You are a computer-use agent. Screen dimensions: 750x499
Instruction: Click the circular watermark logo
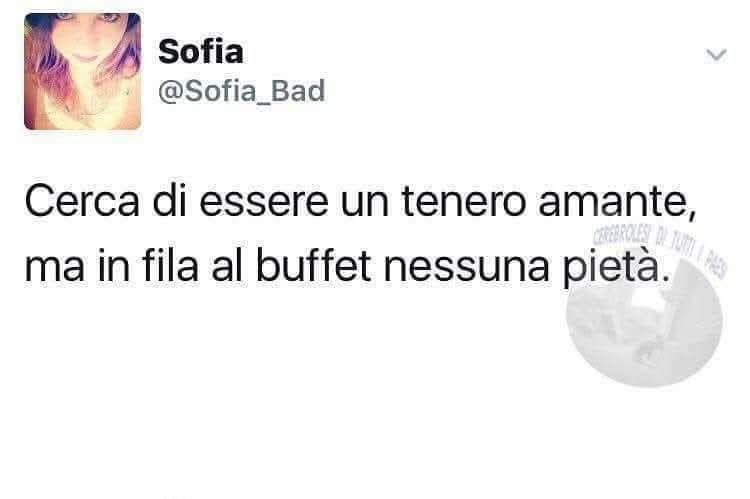tap(644, 320)
